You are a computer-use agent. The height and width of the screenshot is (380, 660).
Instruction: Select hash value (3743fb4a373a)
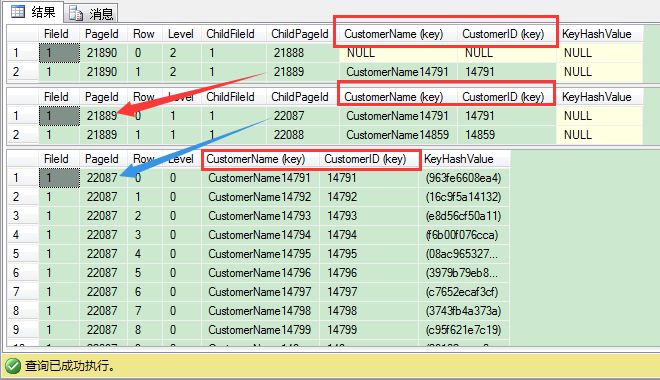tap(464, 311)
